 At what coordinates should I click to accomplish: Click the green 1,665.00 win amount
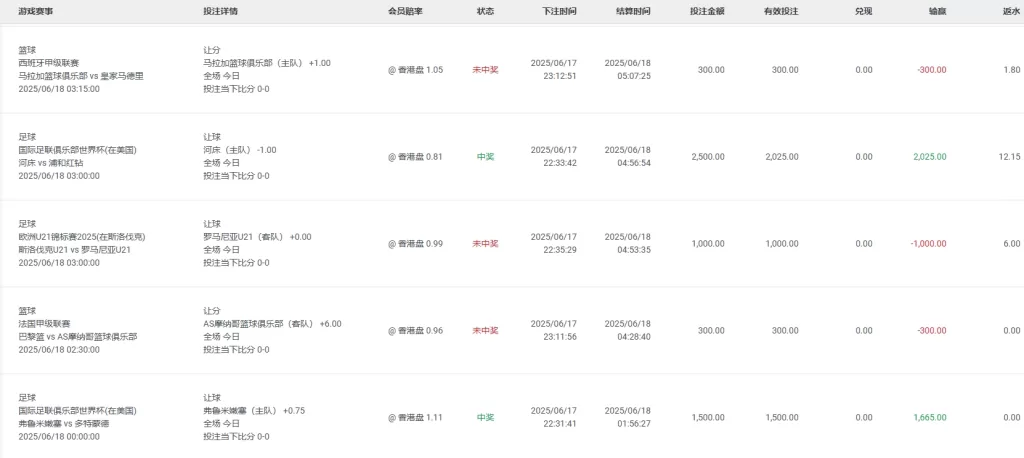929,417
